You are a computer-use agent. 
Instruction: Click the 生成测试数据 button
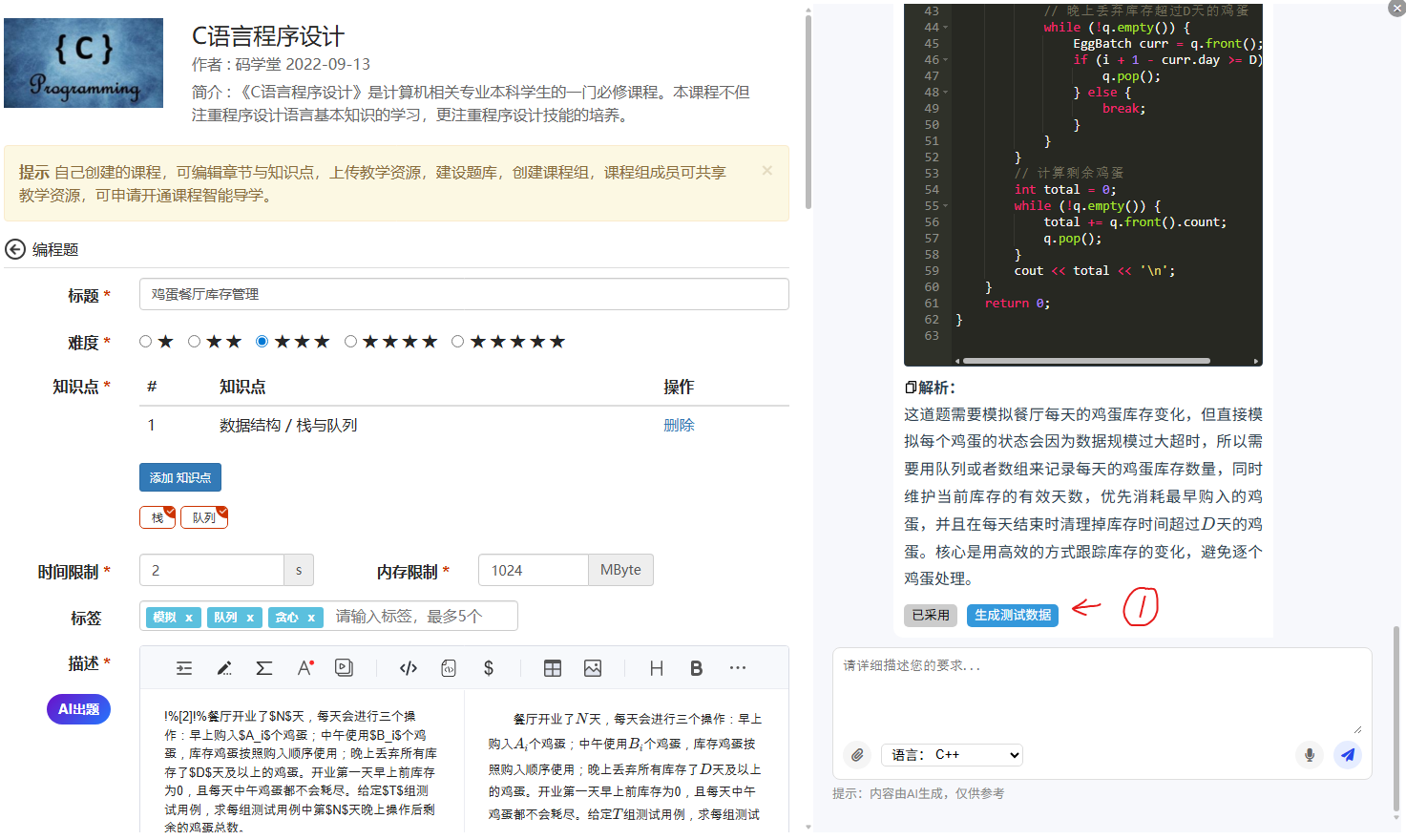pos(1012,616)
